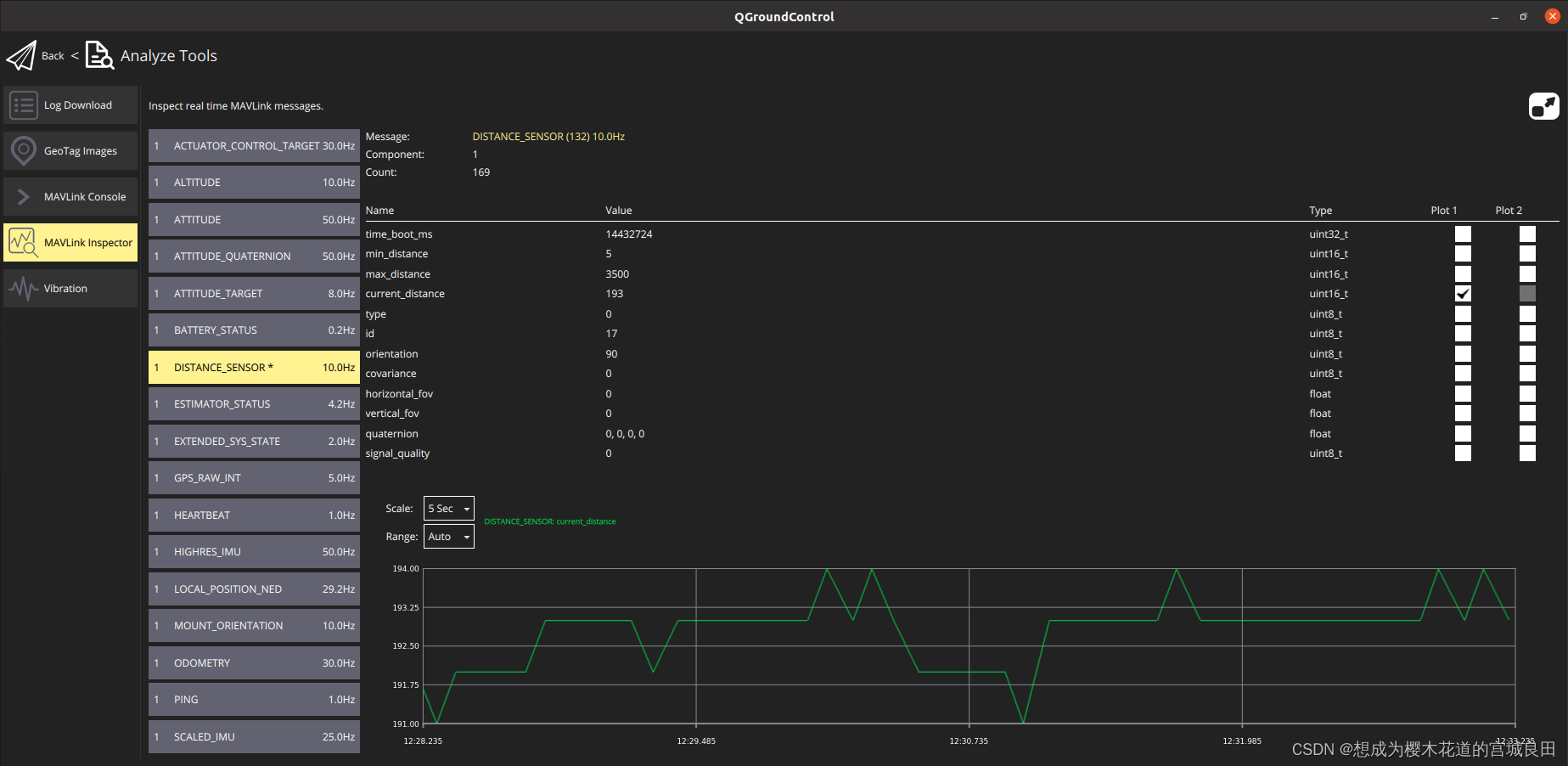Click the current_distance value 193
This screenshot has height=766, width=1568.
[614, 294]
